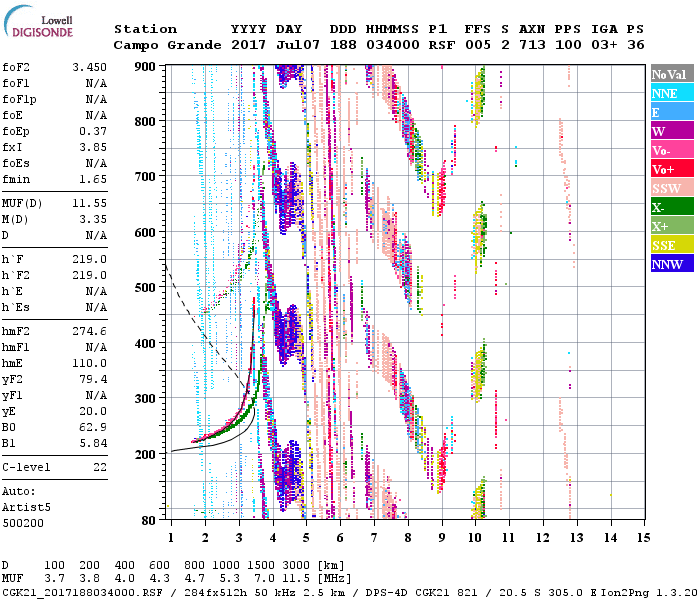Select the 900 km tick on height axis
This screenshot has width=700, height=600.
pyautogui.click(x=148, y=66)
